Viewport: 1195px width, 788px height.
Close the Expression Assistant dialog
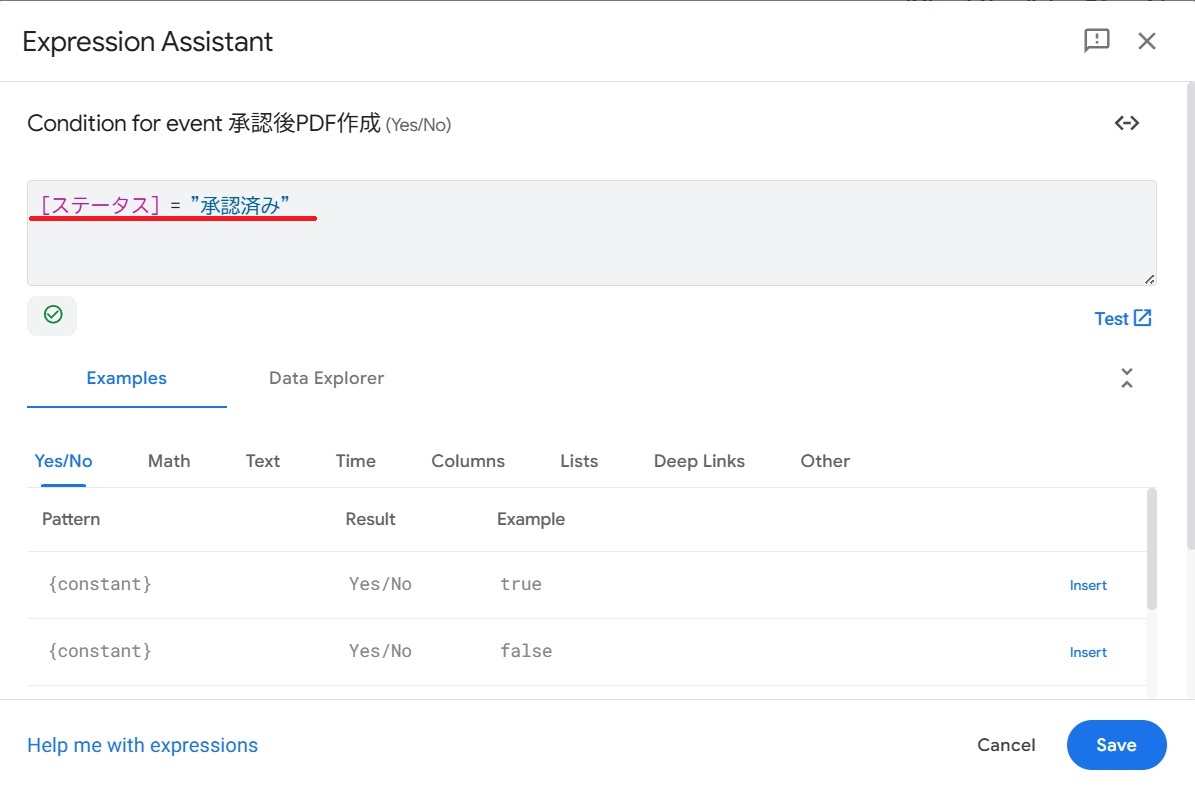pyautogui.click(x=1147, y=41)
